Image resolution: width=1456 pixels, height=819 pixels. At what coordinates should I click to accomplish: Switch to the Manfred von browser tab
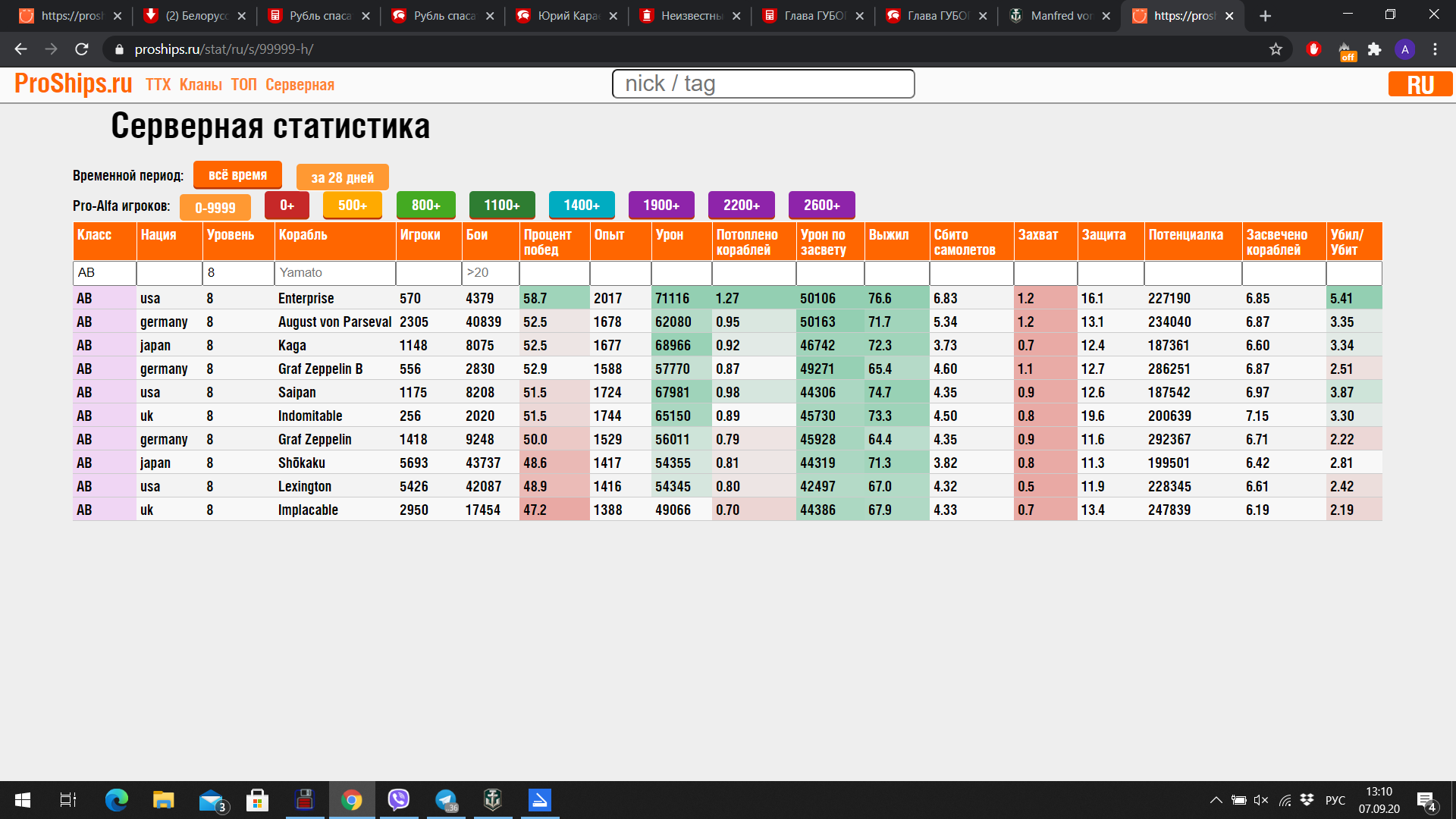click(1058, 16)
